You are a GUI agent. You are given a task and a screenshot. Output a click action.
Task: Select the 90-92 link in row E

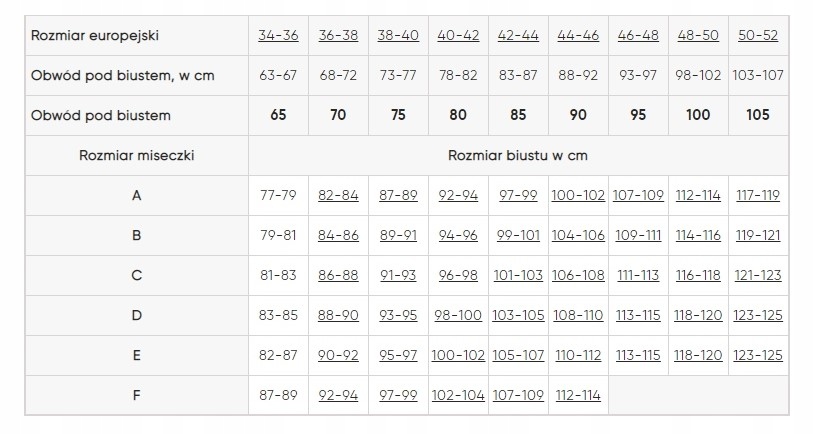click(x=338, y=355)
